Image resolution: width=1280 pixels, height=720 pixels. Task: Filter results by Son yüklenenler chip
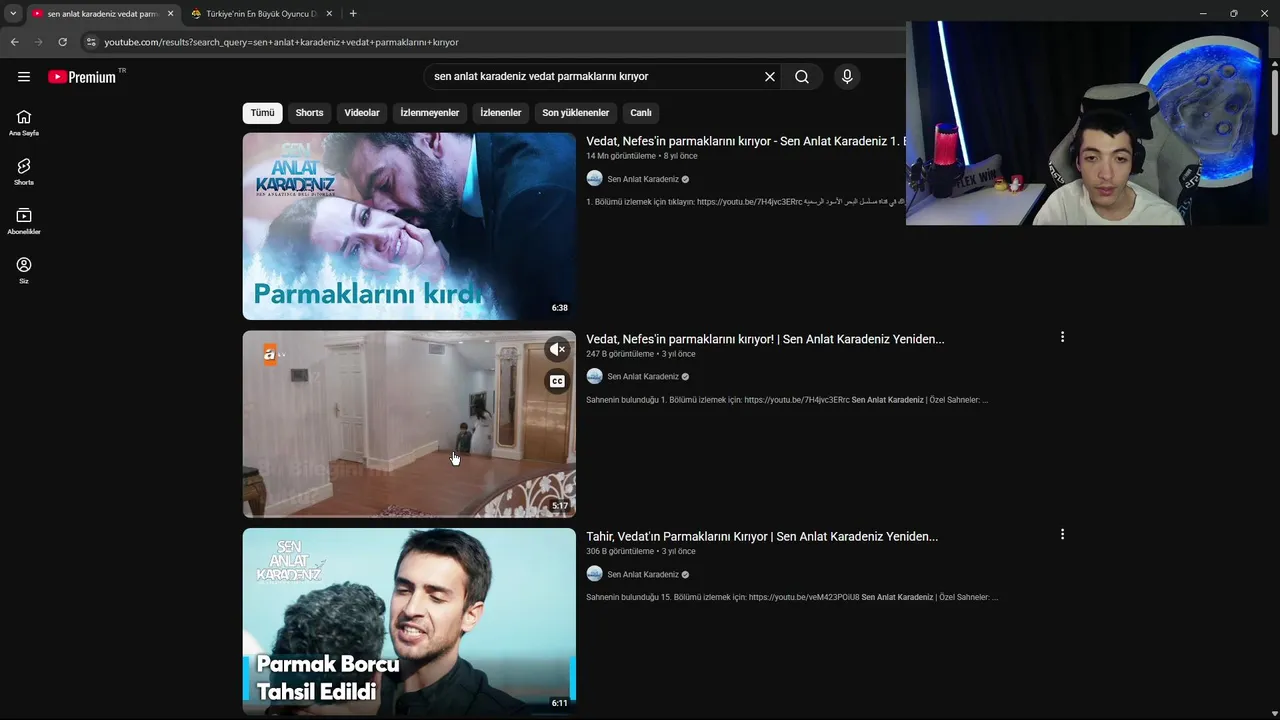tap(576, 113)
